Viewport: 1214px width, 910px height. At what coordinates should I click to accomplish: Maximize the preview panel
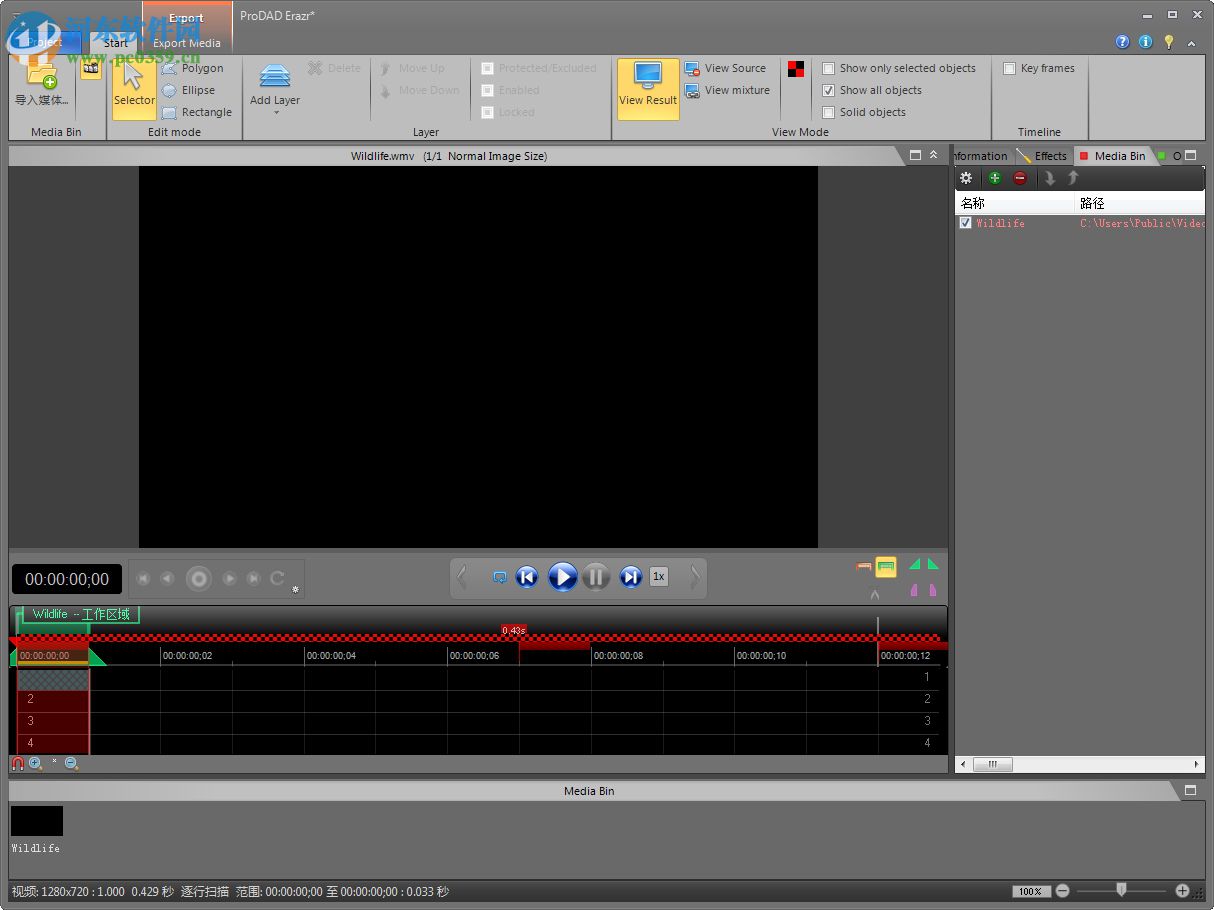tap(915, 155)
